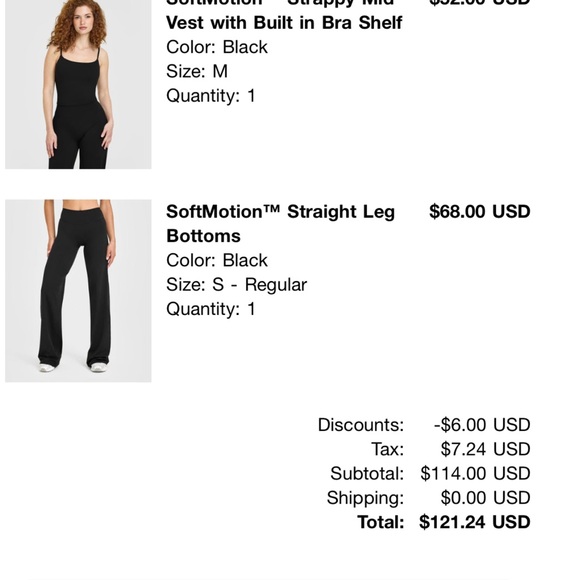Select the $114.00 USD subtotal amount
Screen dimensions: 580x580
pyautogui.click(x=475, y=473)
